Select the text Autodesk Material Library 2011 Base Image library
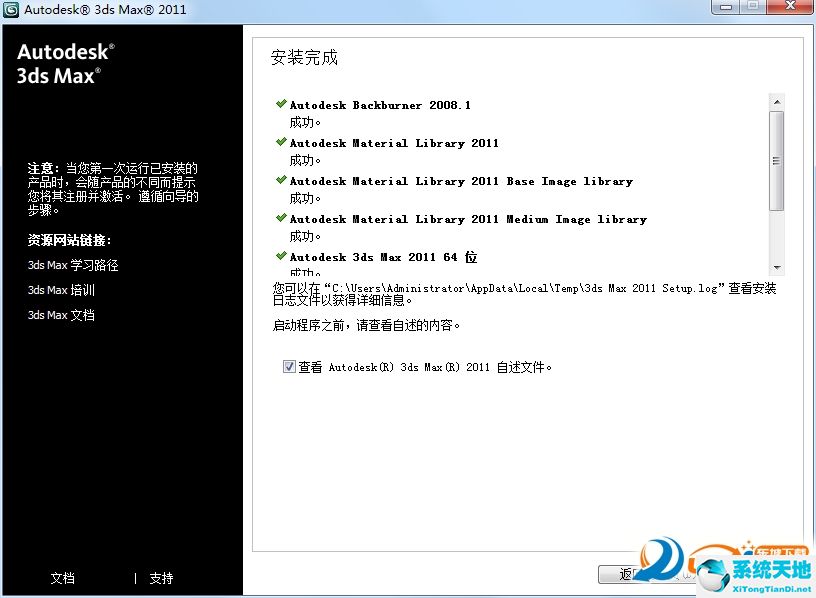 [461, 181]
